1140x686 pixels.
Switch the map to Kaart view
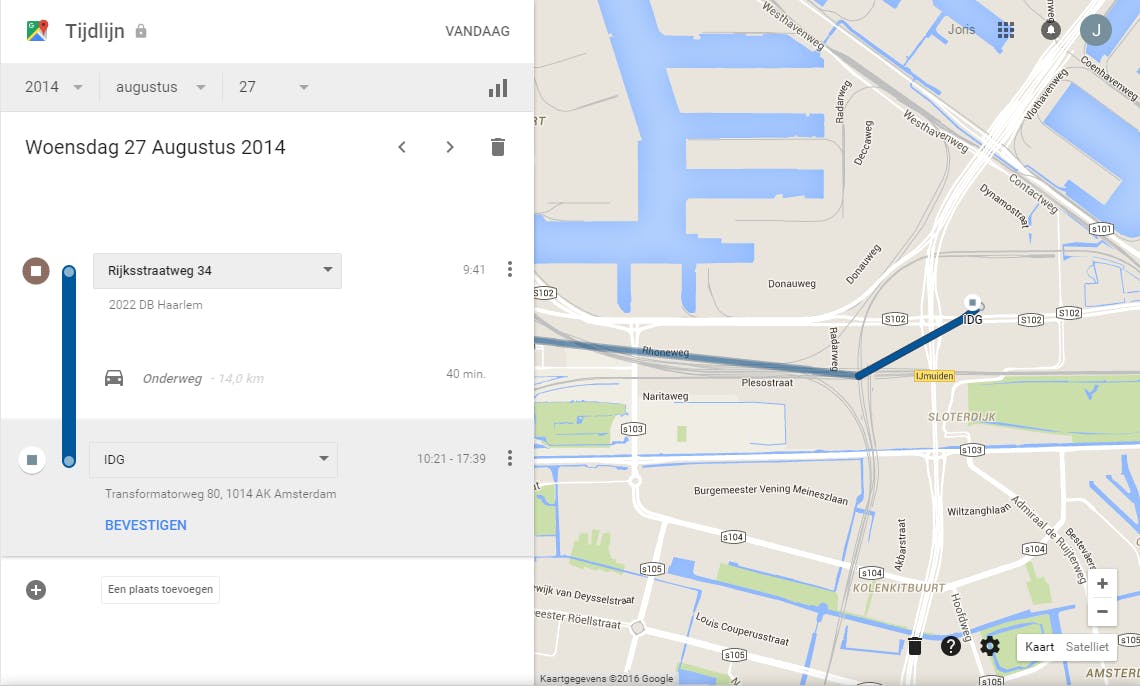tap(1039, 647)
